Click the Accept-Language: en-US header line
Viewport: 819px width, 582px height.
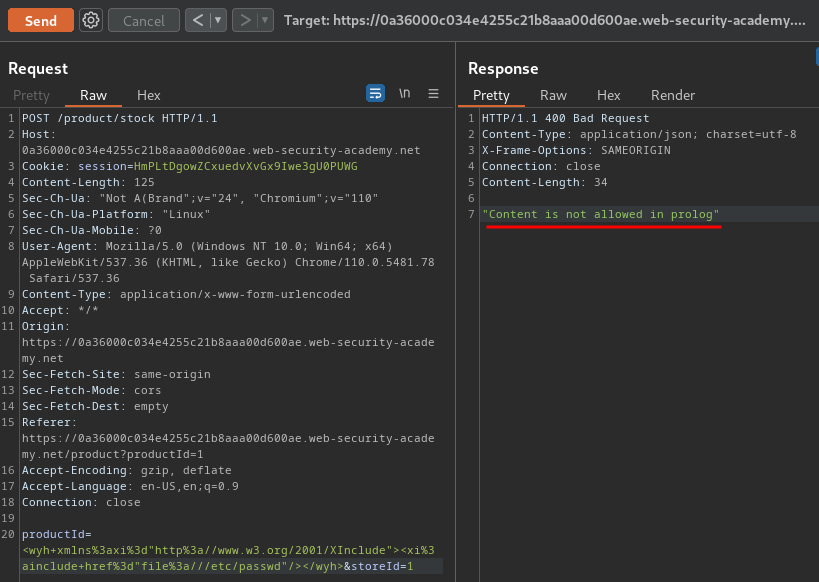[130, 486]
